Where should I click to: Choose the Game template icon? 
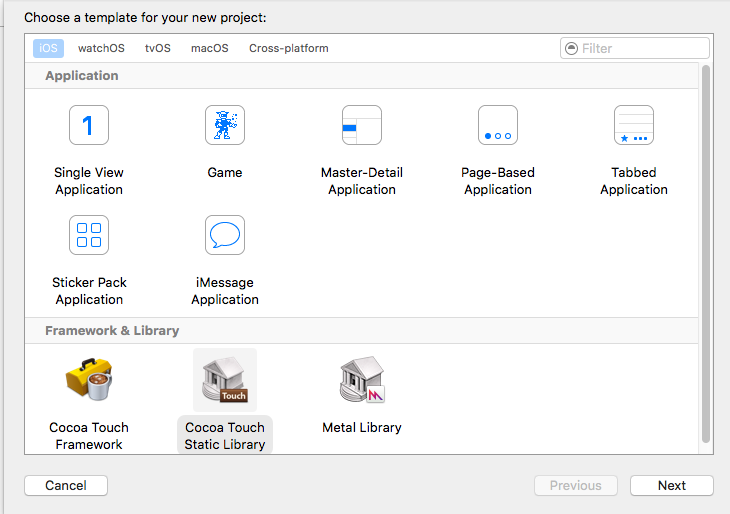225,125
